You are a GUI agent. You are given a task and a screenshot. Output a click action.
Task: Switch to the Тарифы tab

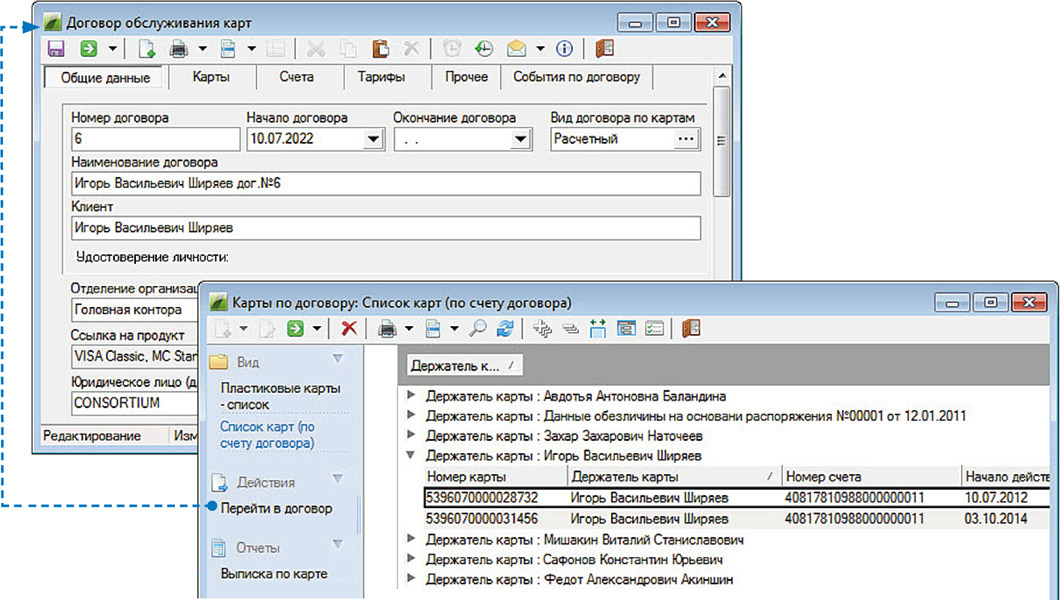coord(381,77)
